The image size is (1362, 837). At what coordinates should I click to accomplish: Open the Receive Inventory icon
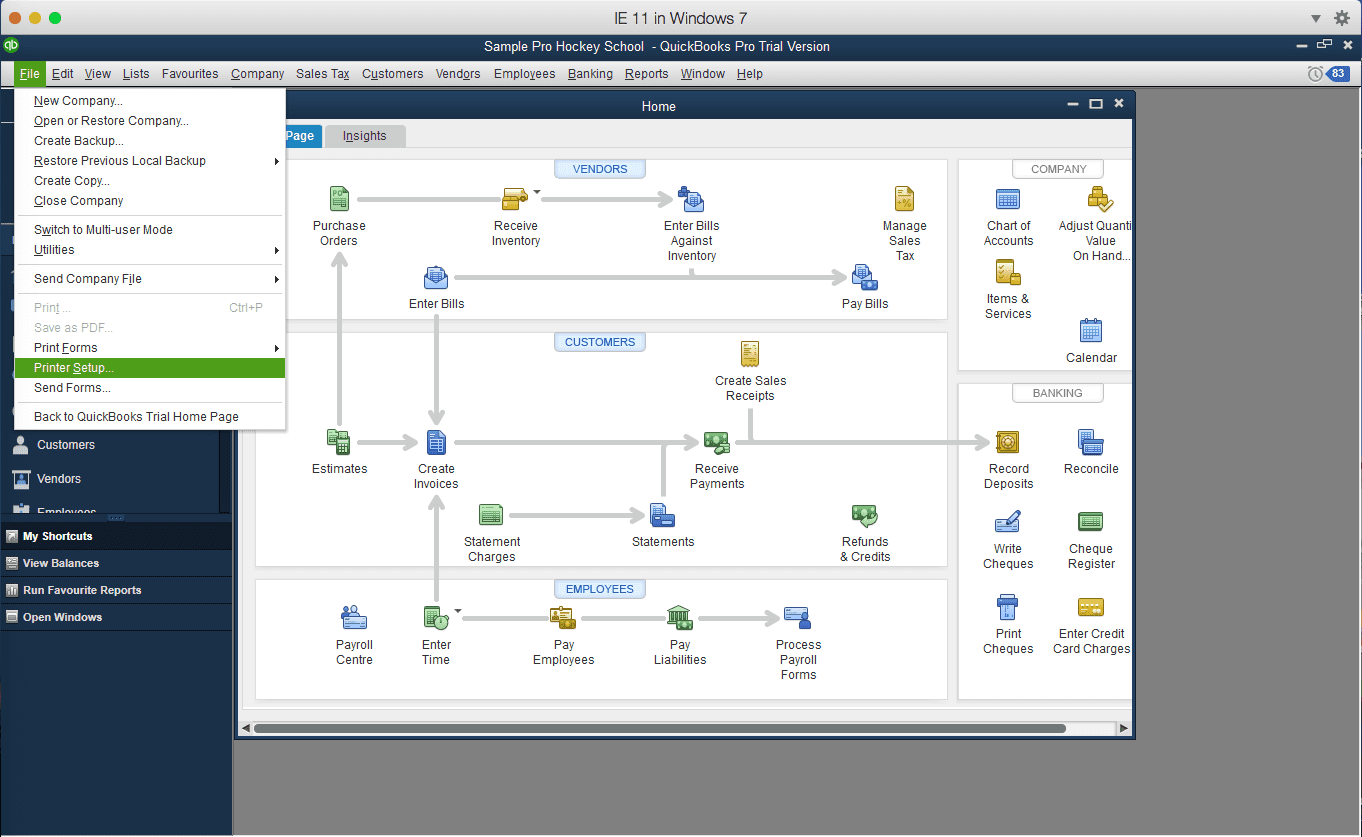point(515,198)
